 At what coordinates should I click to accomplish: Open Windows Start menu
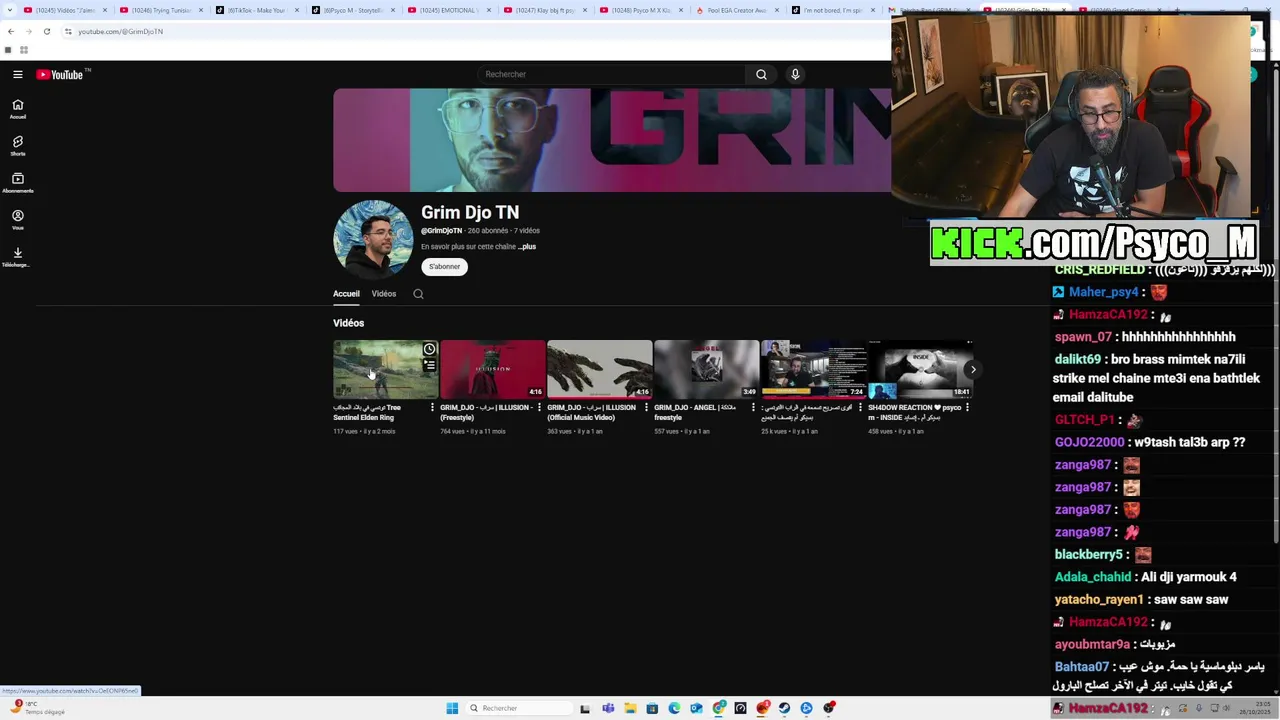coord(452,708)
